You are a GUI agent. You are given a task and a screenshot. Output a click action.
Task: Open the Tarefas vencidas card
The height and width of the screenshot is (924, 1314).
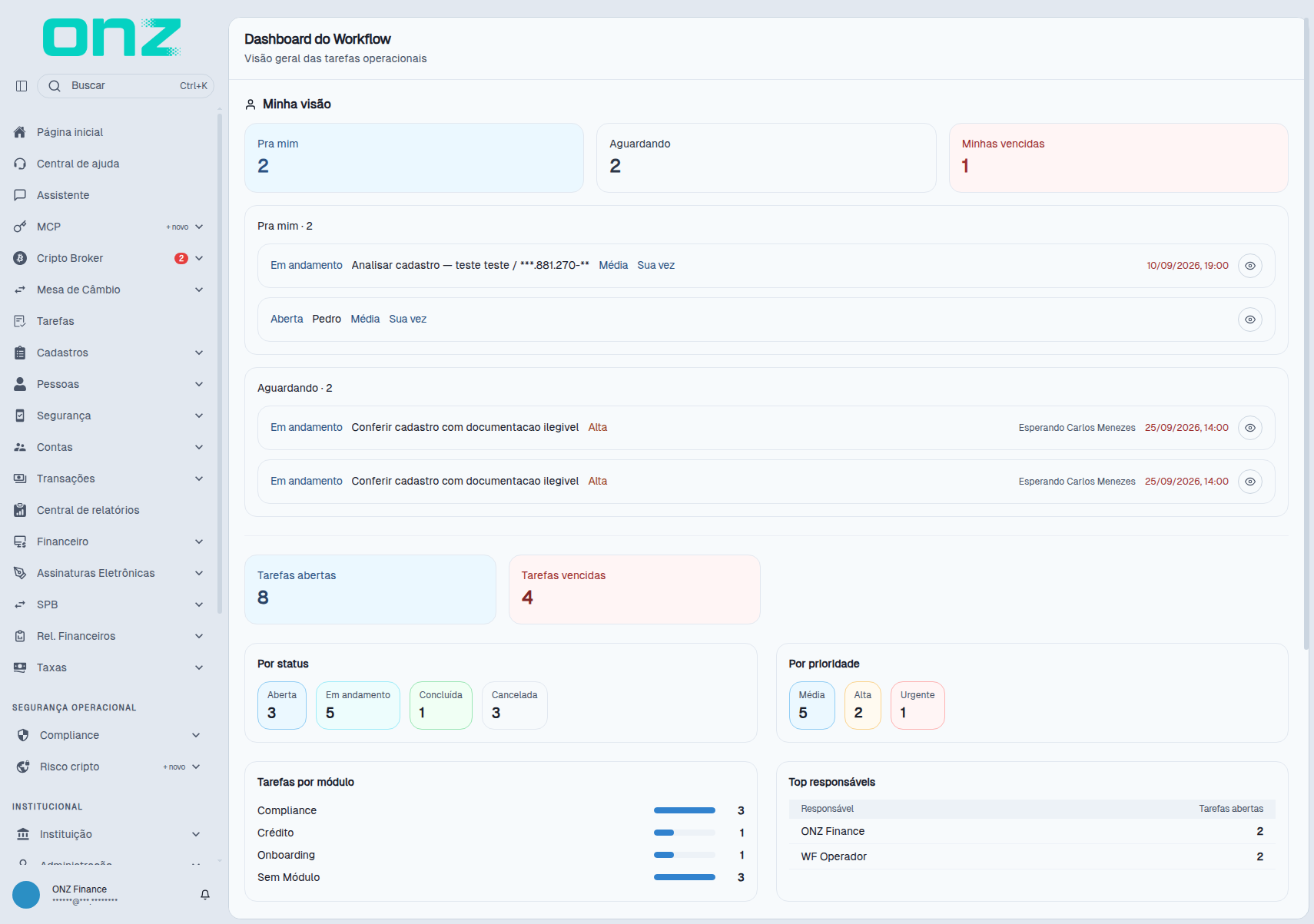[x=635, y=589]
